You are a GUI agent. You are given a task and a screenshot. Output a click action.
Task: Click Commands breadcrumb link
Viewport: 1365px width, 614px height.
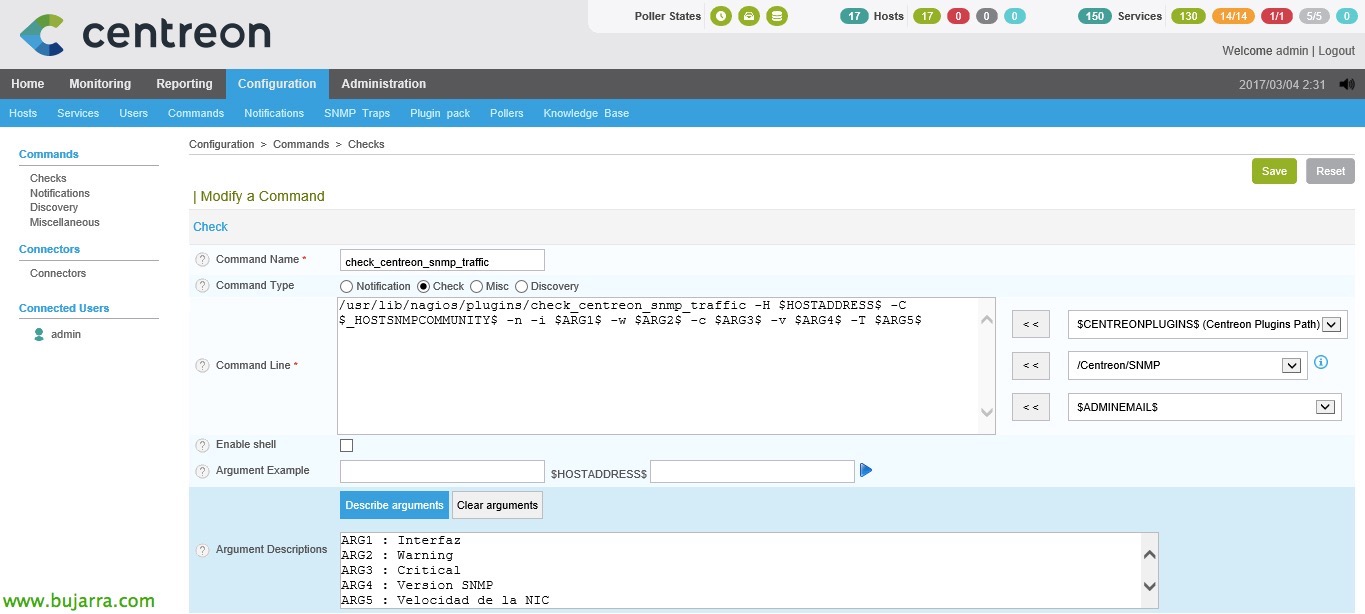tap(301, 144)
